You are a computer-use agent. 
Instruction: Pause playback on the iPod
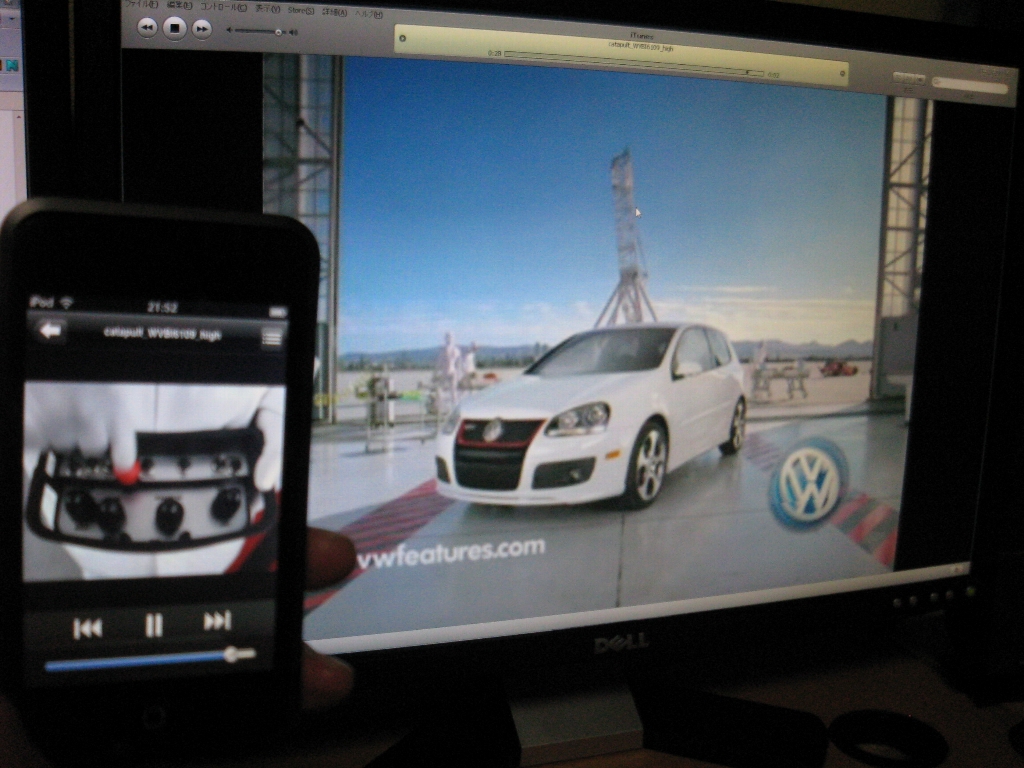[x=153, y=625]
